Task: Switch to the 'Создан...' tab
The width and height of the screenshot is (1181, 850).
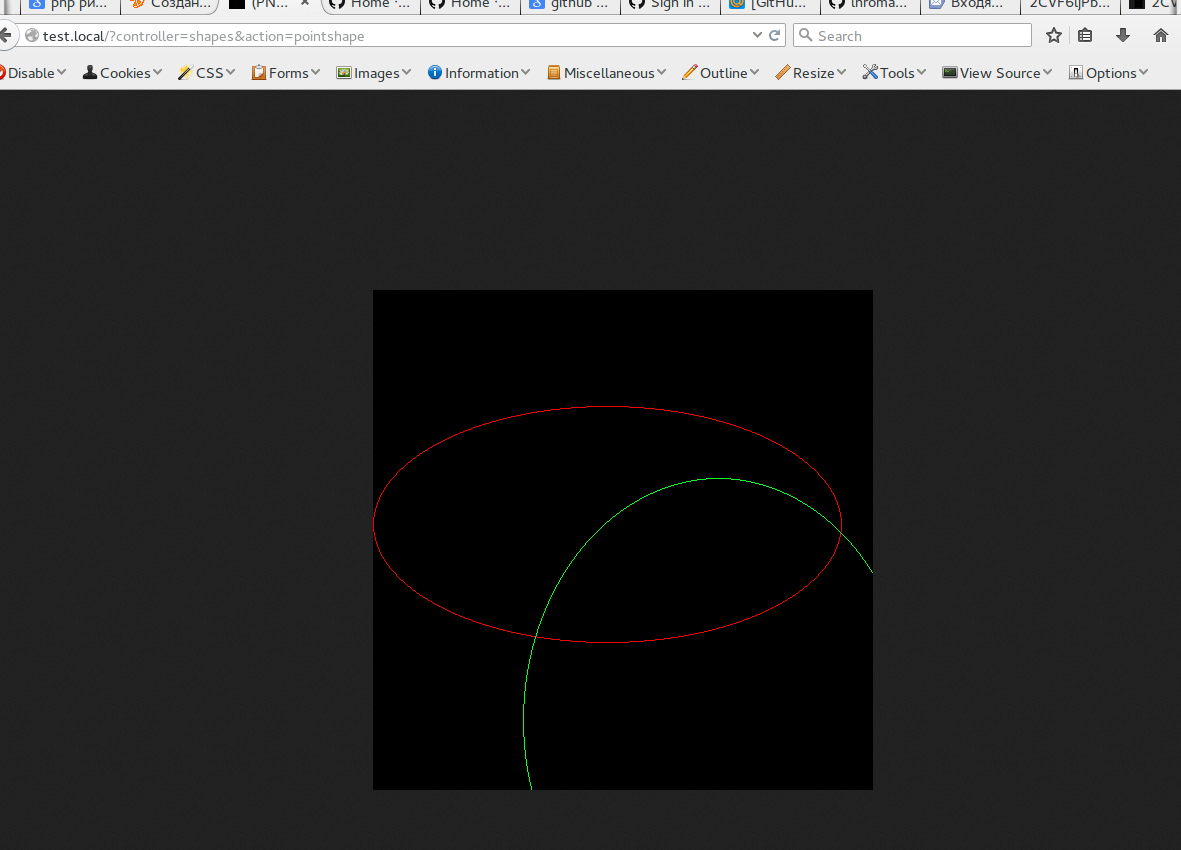Action: point(171,5)
